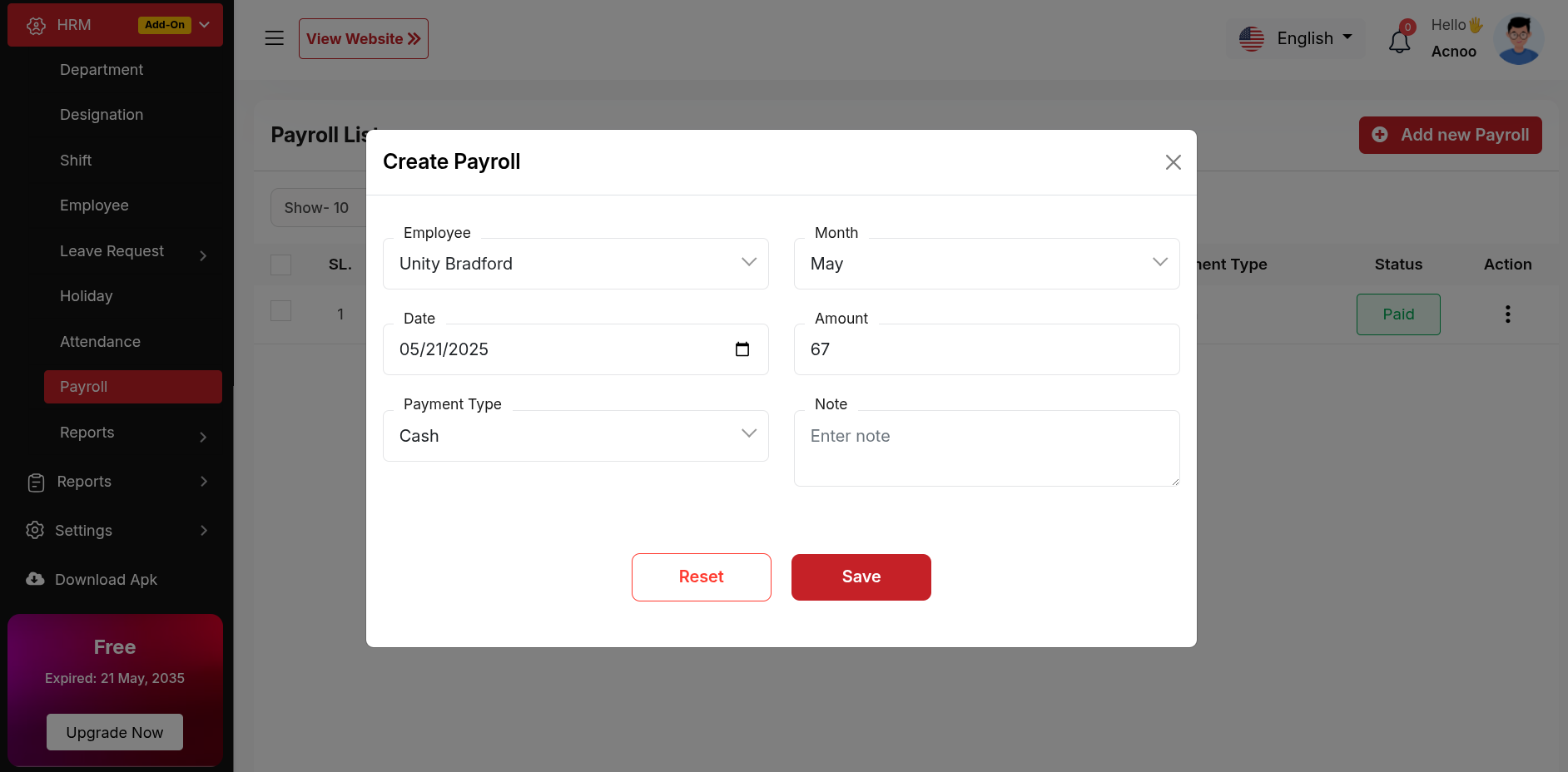Click the Settings gear icon

tap(35, 530)
